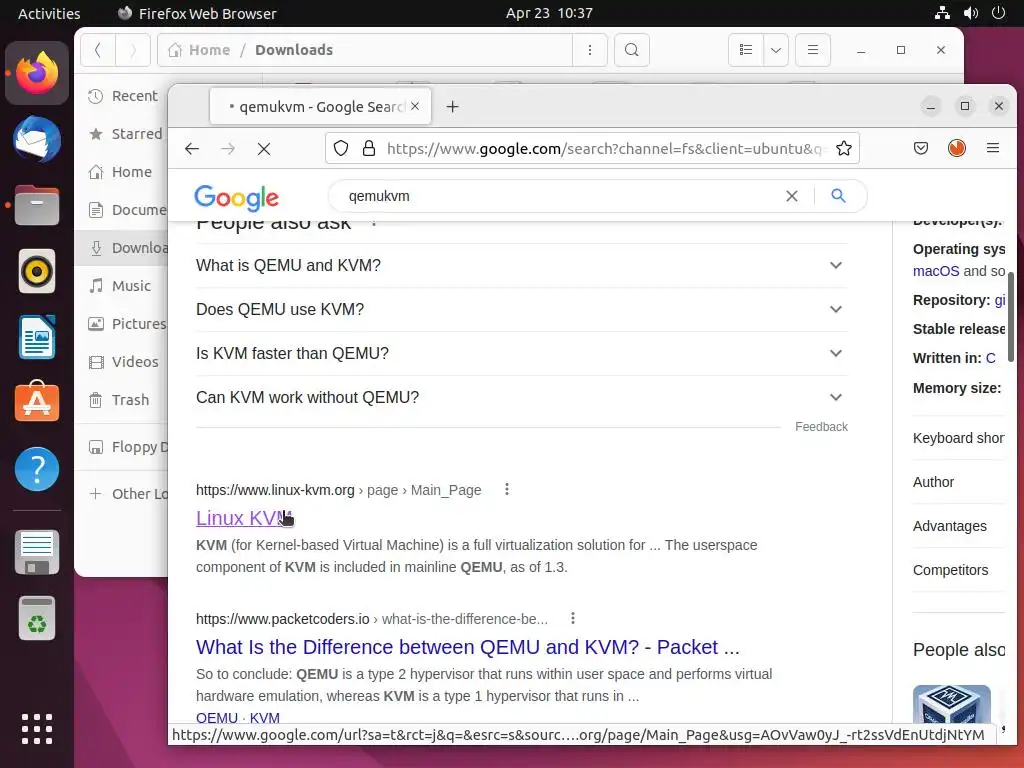Viewport: 1024px width, 768px height.
Task: Open Help from the dock
Action: point(37,468)
